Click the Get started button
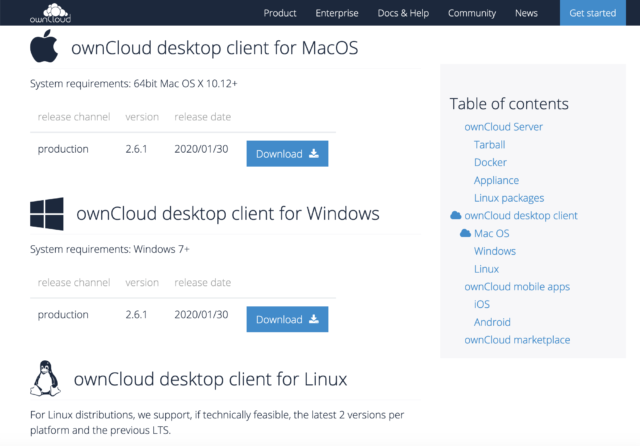This screenshot has height=446, width=640. 593,13
